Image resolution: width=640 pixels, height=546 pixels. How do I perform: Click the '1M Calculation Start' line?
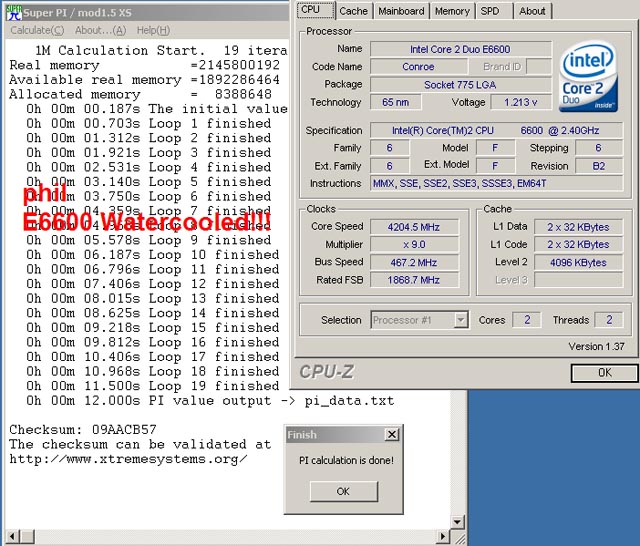coord(161,51)
